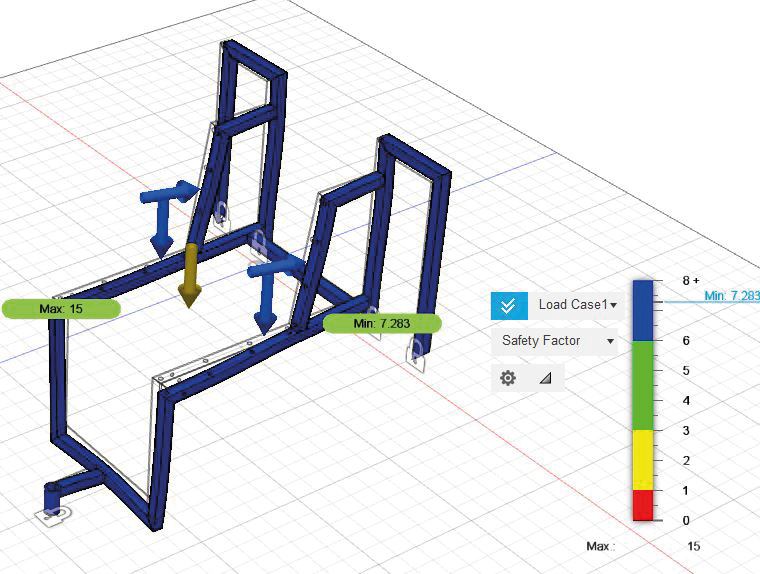This screenshot has width=760, height=574.
Task: Click the legend maximum value 15
Action: click(x=693, y=546)
